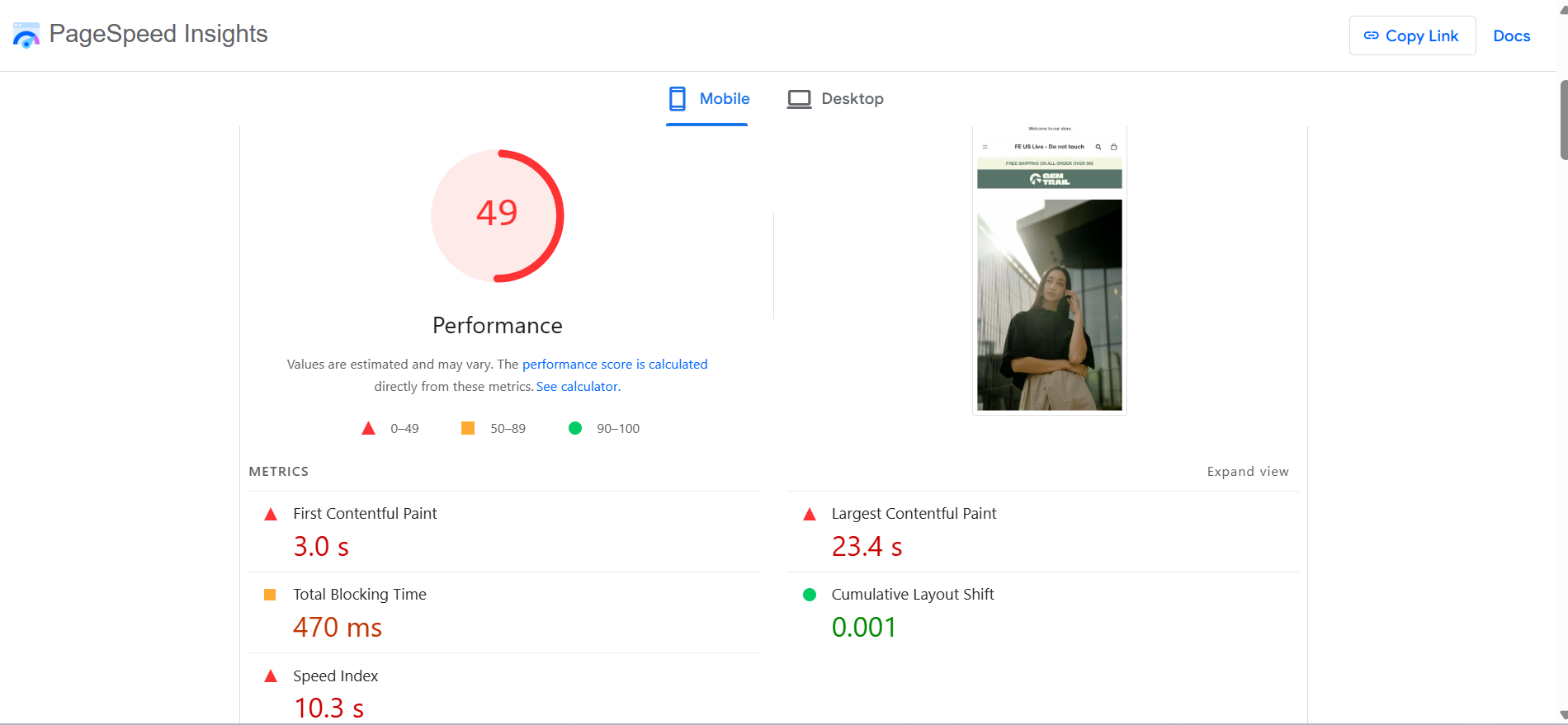Click the performance score gauge showing 49
1568x725 pixels.
(x=497, y=215)
